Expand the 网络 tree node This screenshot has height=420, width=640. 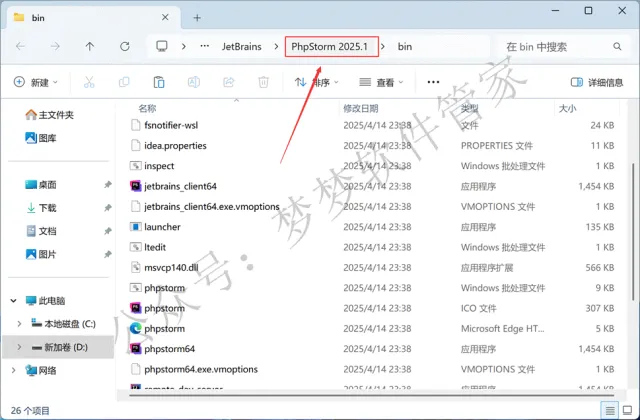[x=13, y=371]
